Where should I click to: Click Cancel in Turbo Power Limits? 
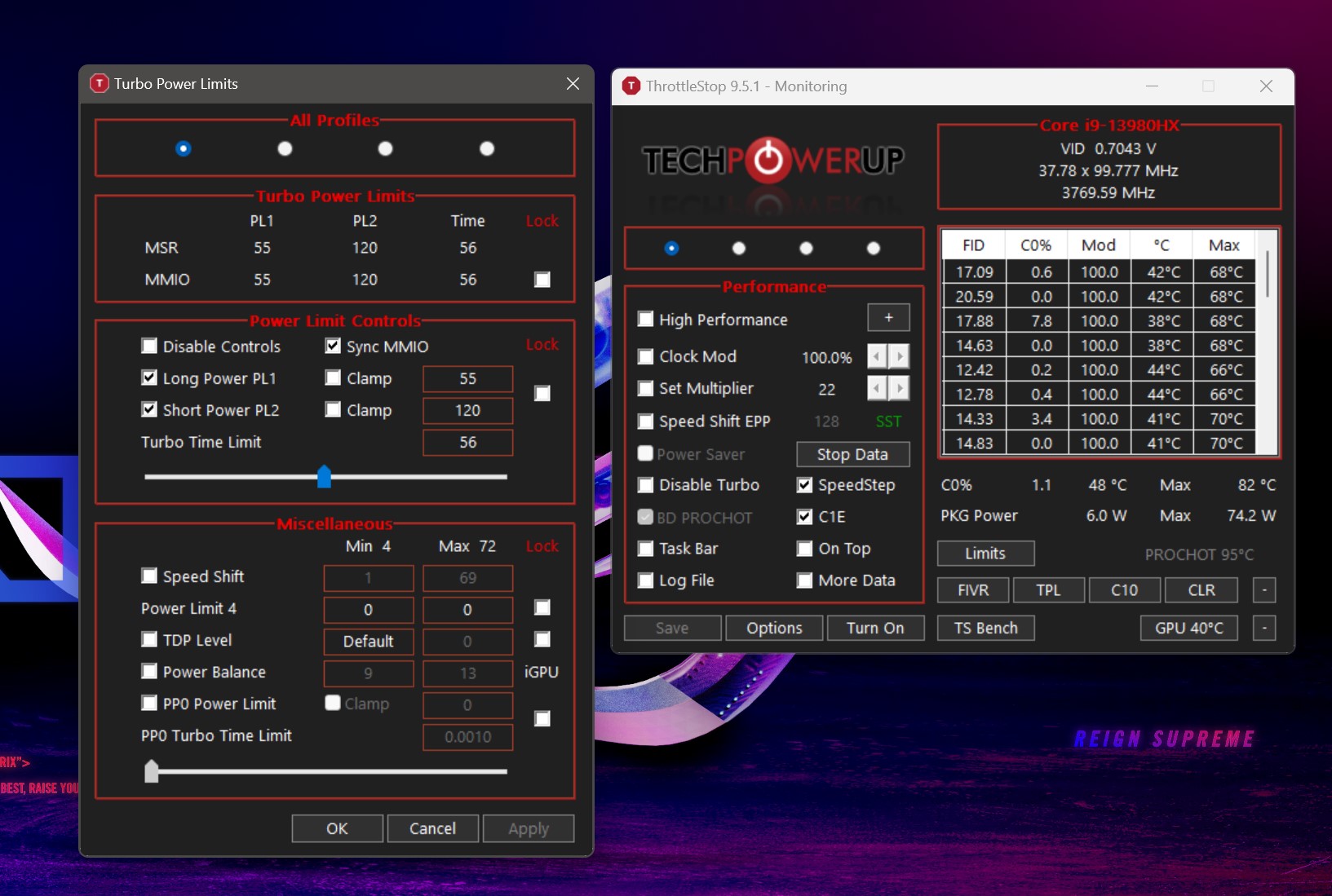pos(432,828)
